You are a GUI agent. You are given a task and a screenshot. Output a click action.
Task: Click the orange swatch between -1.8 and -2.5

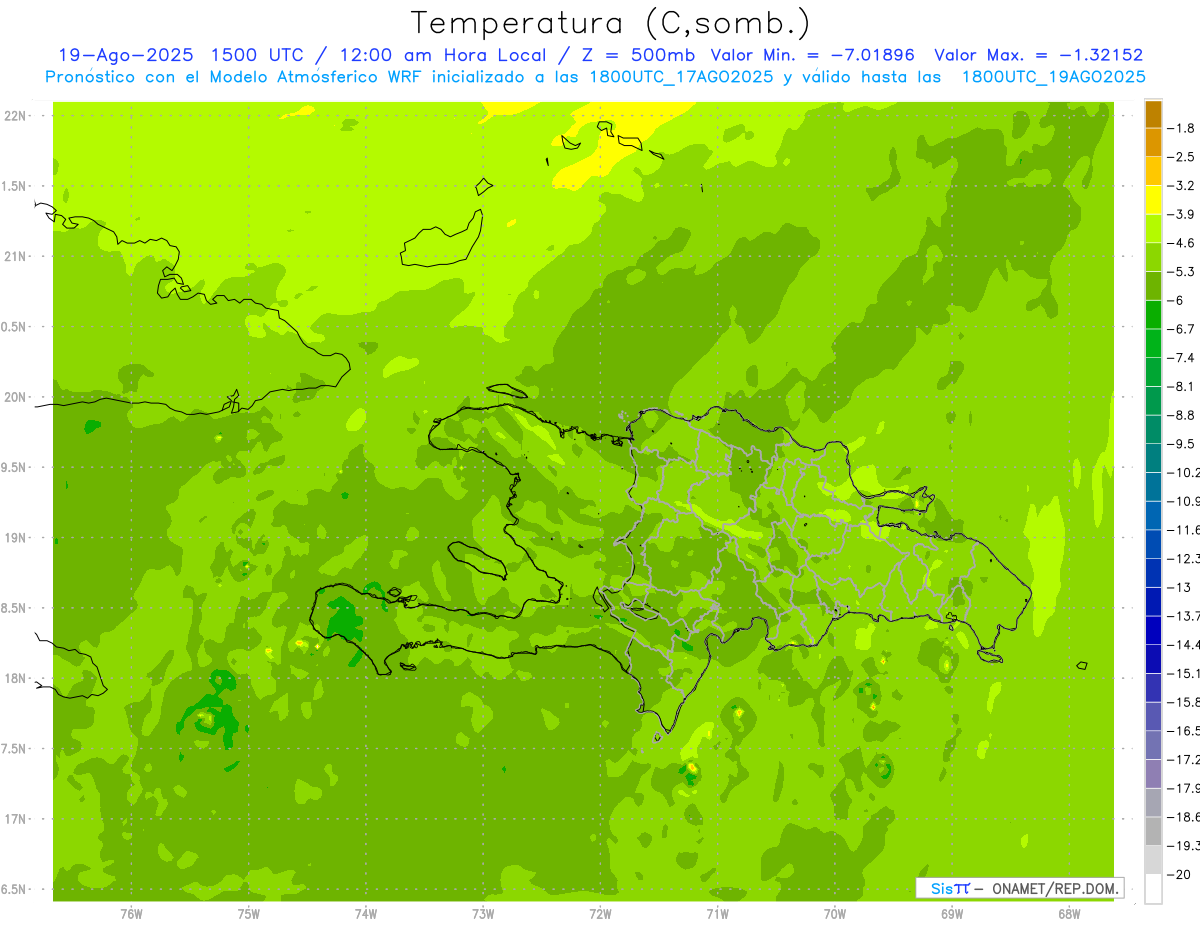coord(1154,143)
